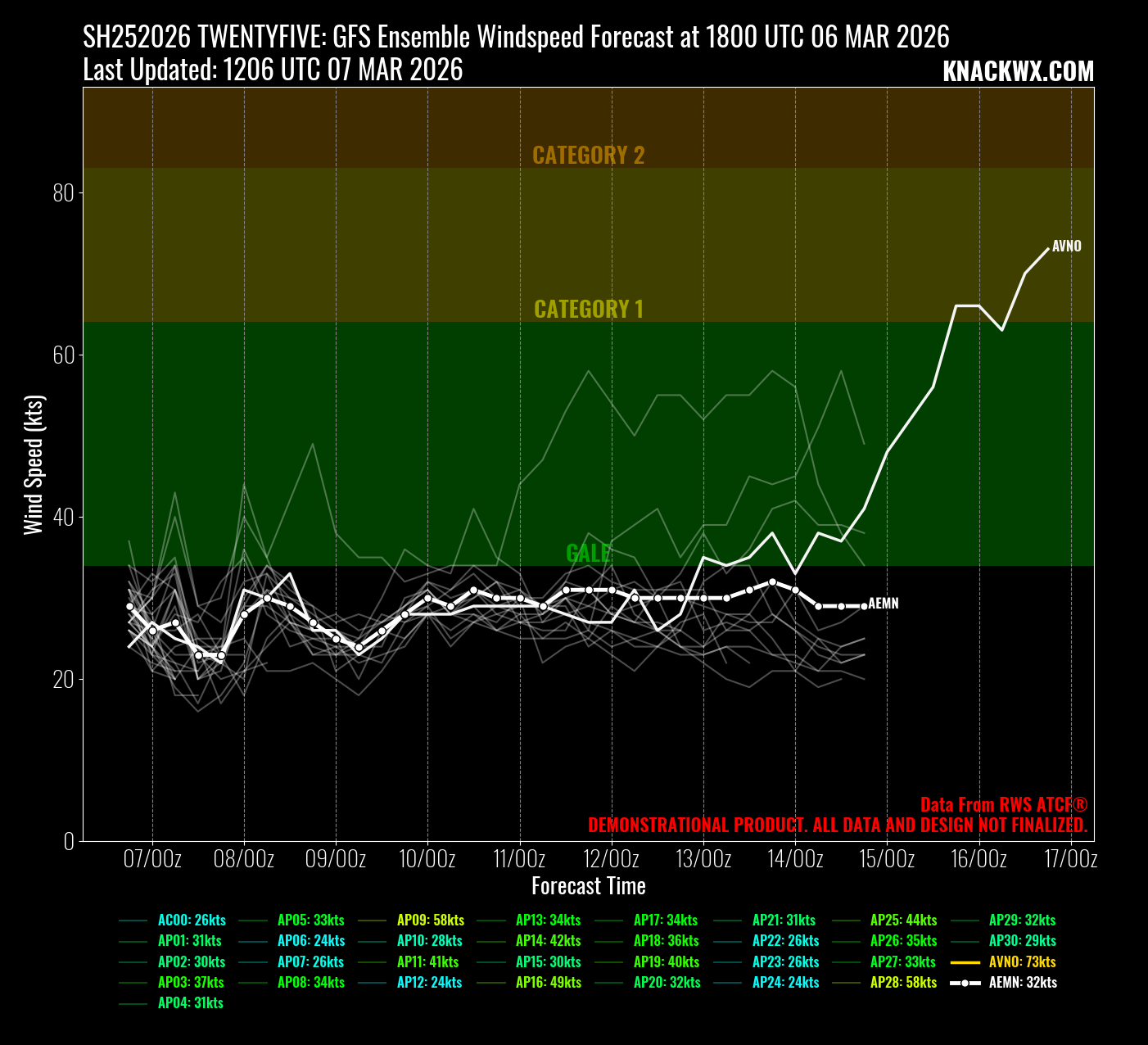The image size is (1148, 1045).
Task: Click the yellow AVNO legend line swatch
Action: tap(965, 962)
